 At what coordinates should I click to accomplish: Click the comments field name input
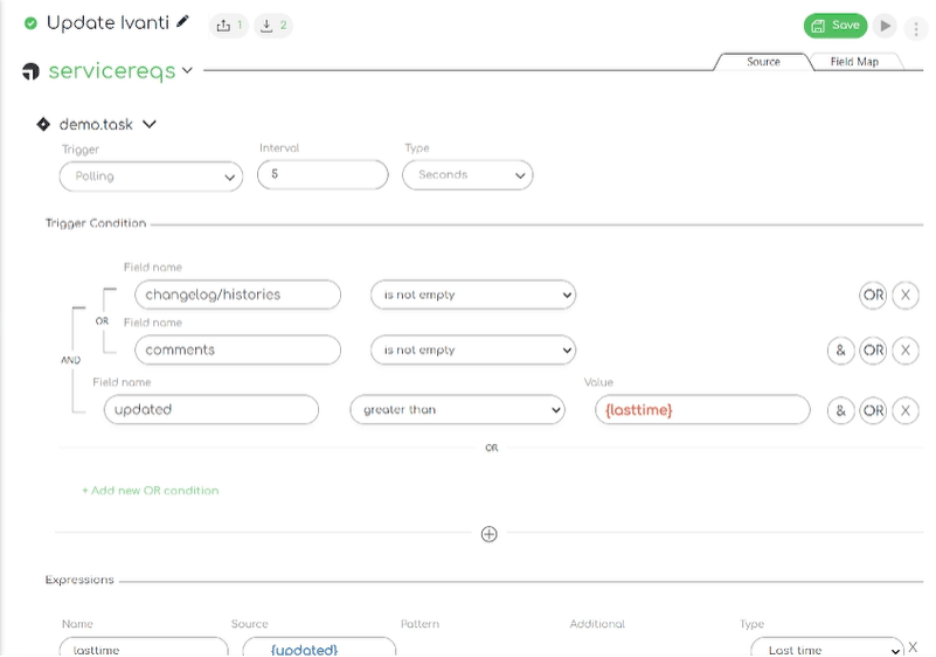tap(238, 350)
